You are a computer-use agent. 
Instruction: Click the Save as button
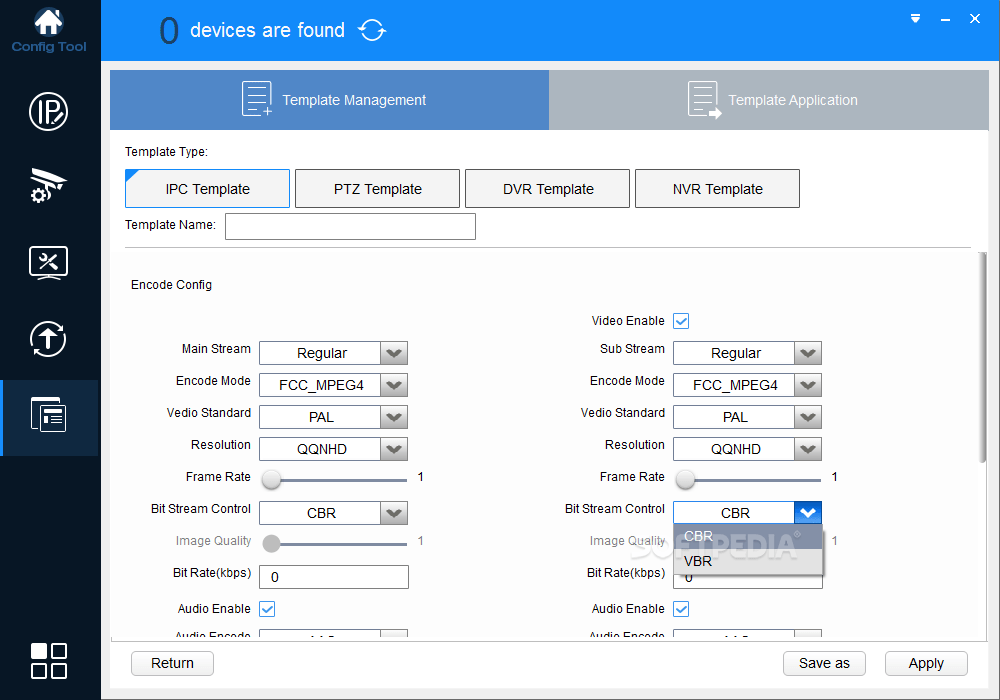click(x=824, y=663)
